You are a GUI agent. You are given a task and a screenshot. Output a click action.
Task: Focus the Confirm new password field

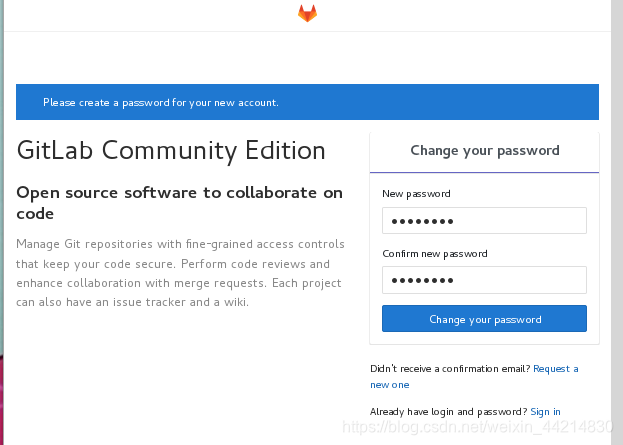coord(484,280)
